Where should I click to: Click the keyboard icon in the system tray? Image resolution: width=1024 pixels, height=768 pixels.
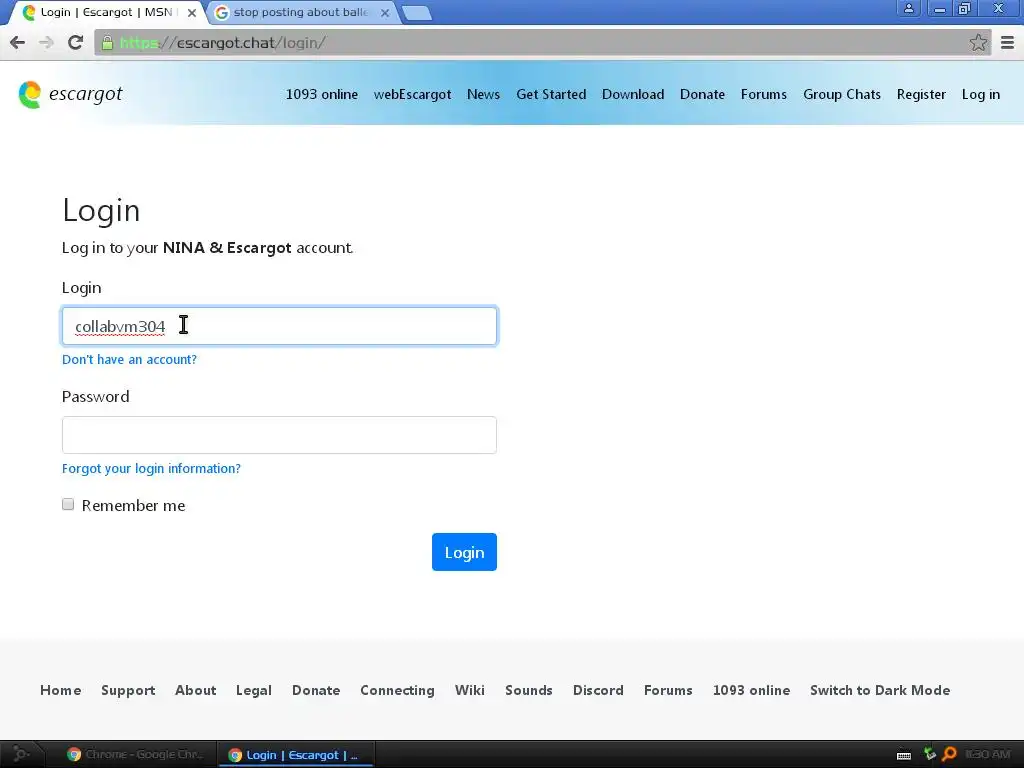[x=904, y=755]
